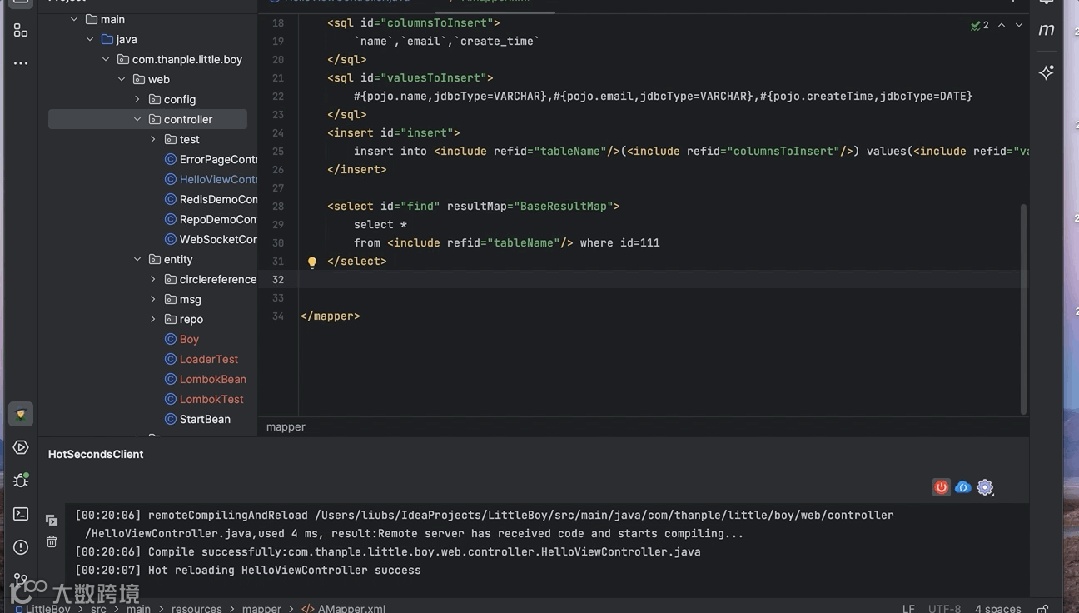Open the Services tool window
Viewport: 1079px width, 613px height.
[x=20, y=447]
